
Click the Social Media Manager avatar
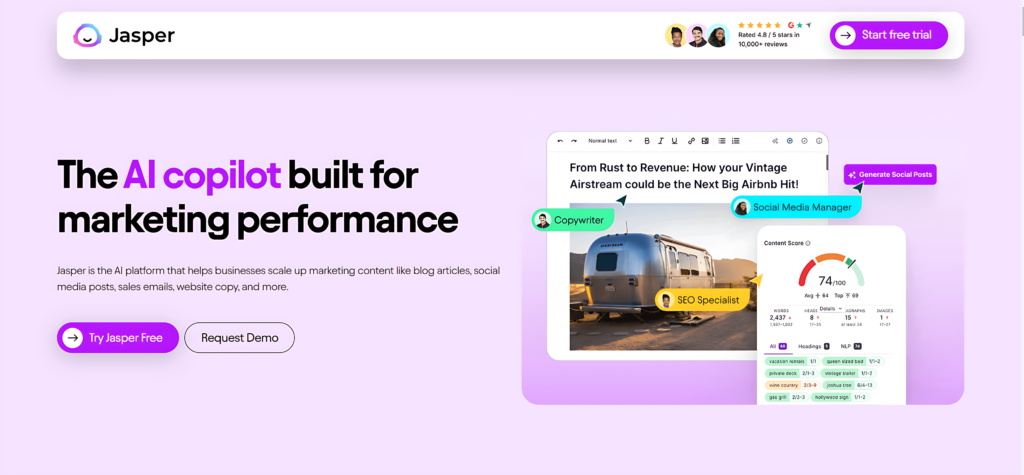click(x=741, y=207)
